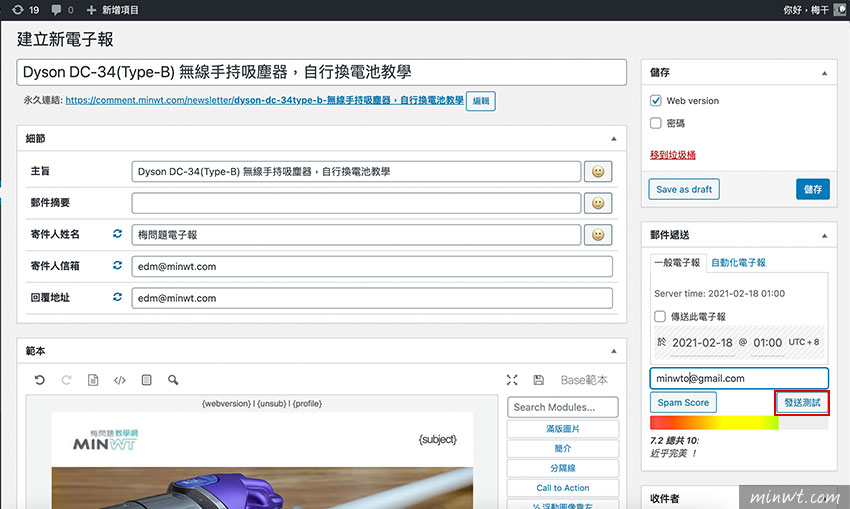850x509 pixels.
Task: Click the Save as draft button
Action: pos(684,189)
